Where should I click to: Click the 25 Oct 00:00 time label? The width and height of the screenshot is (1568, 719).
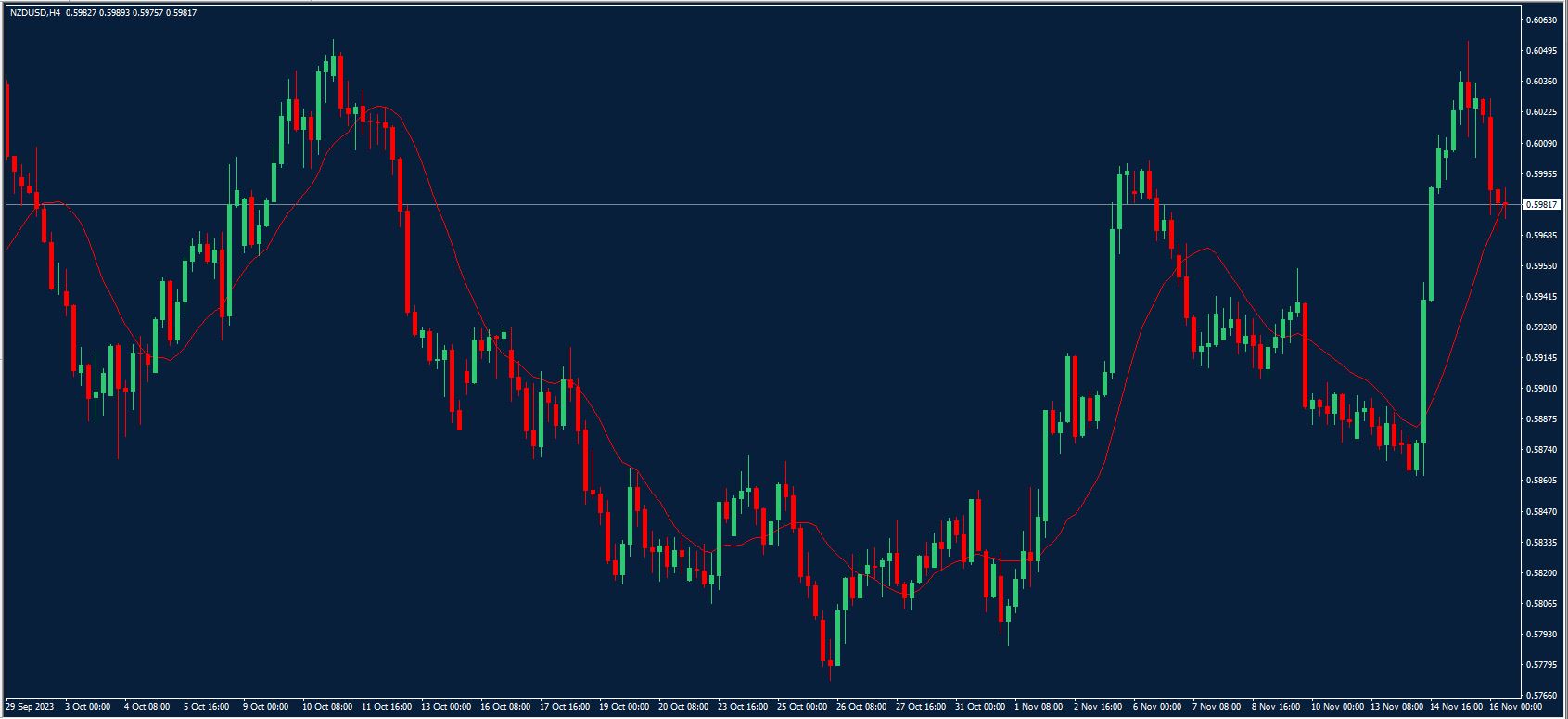click(802, 707)
